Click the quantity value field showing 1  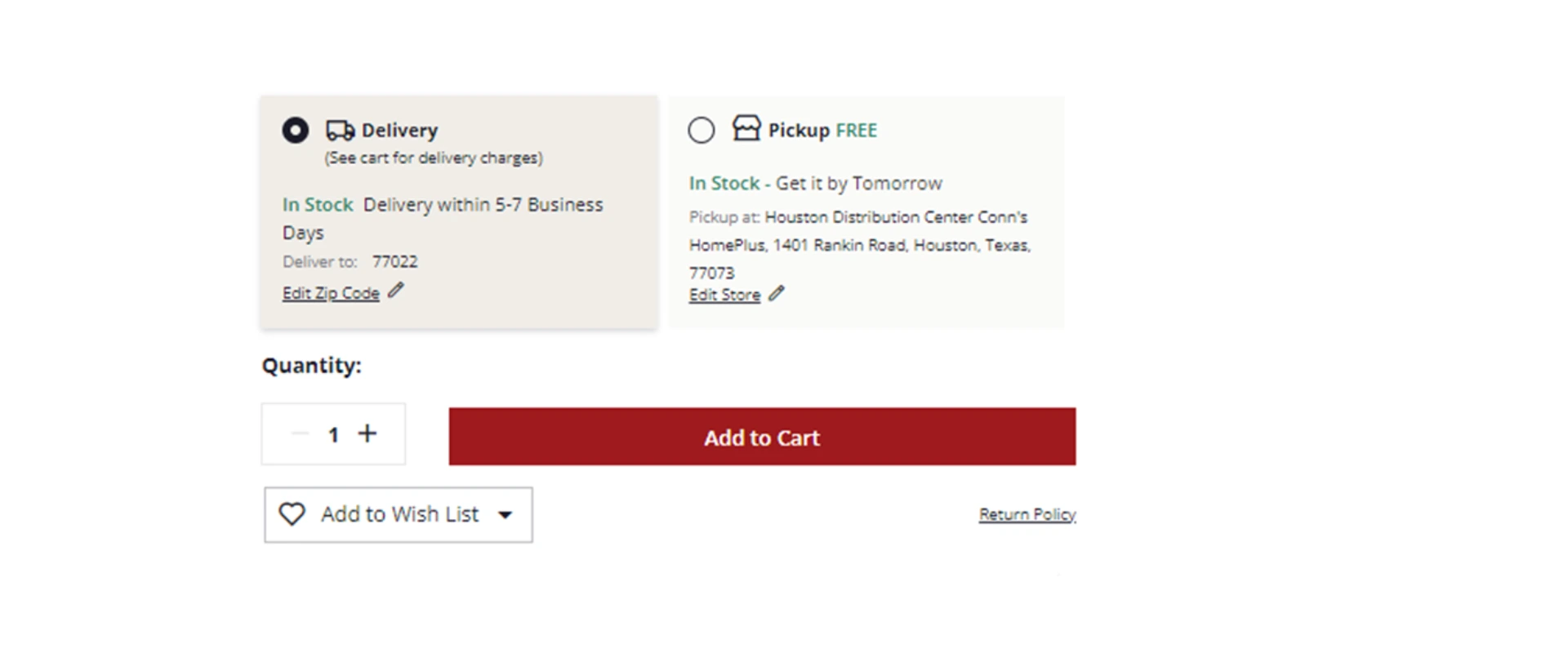coord(332,433)
